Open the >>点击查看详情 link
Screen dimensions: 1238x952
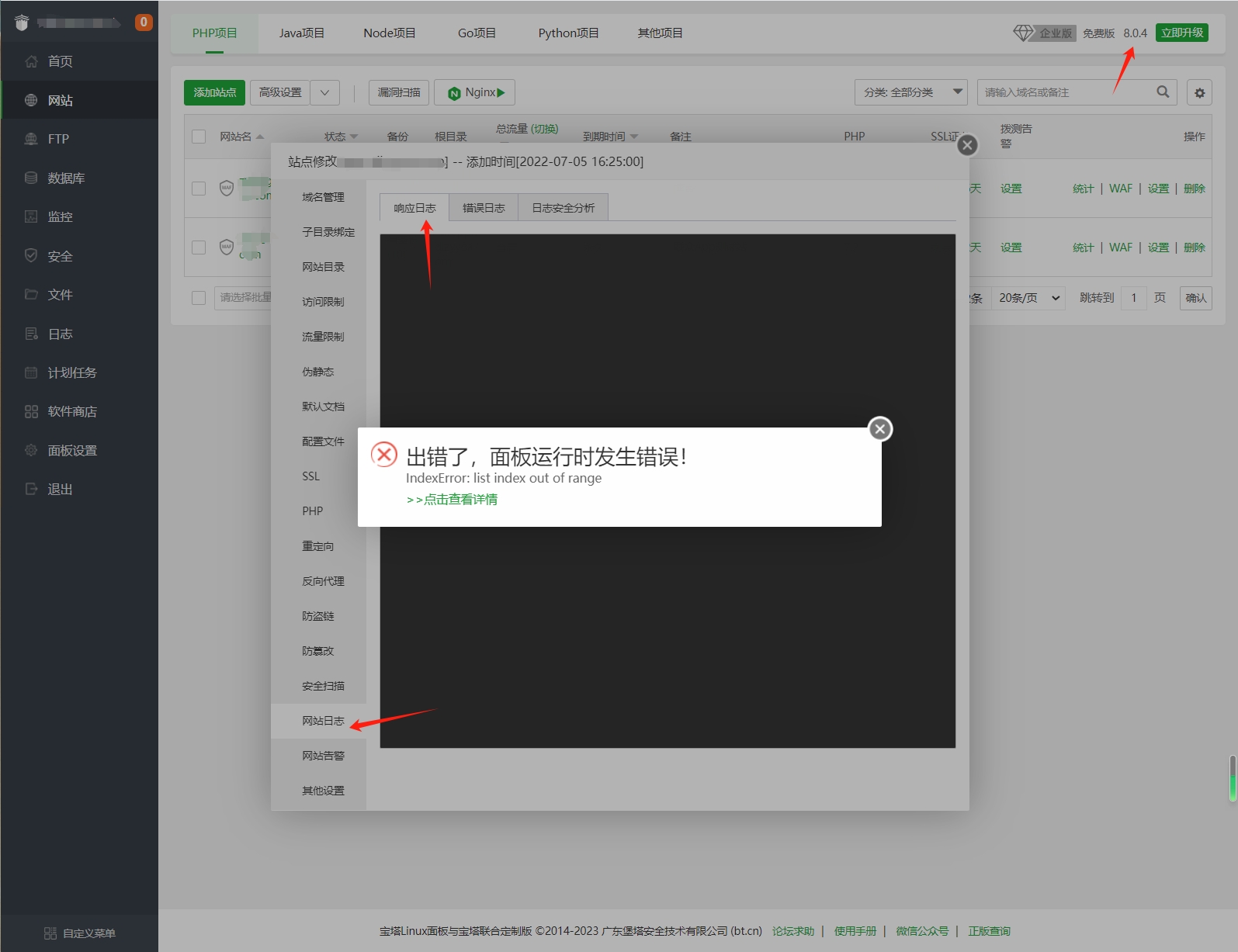(452, 500)
